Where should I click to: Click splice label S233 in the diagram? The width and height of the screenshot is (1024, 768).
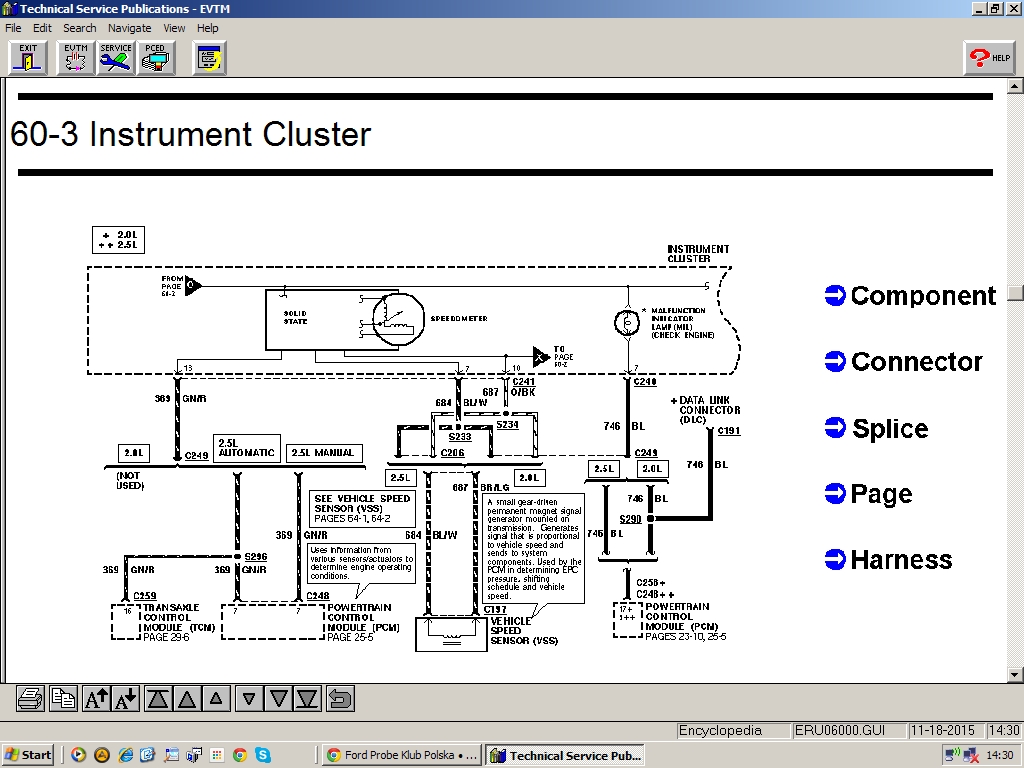[x=460, y=437]
